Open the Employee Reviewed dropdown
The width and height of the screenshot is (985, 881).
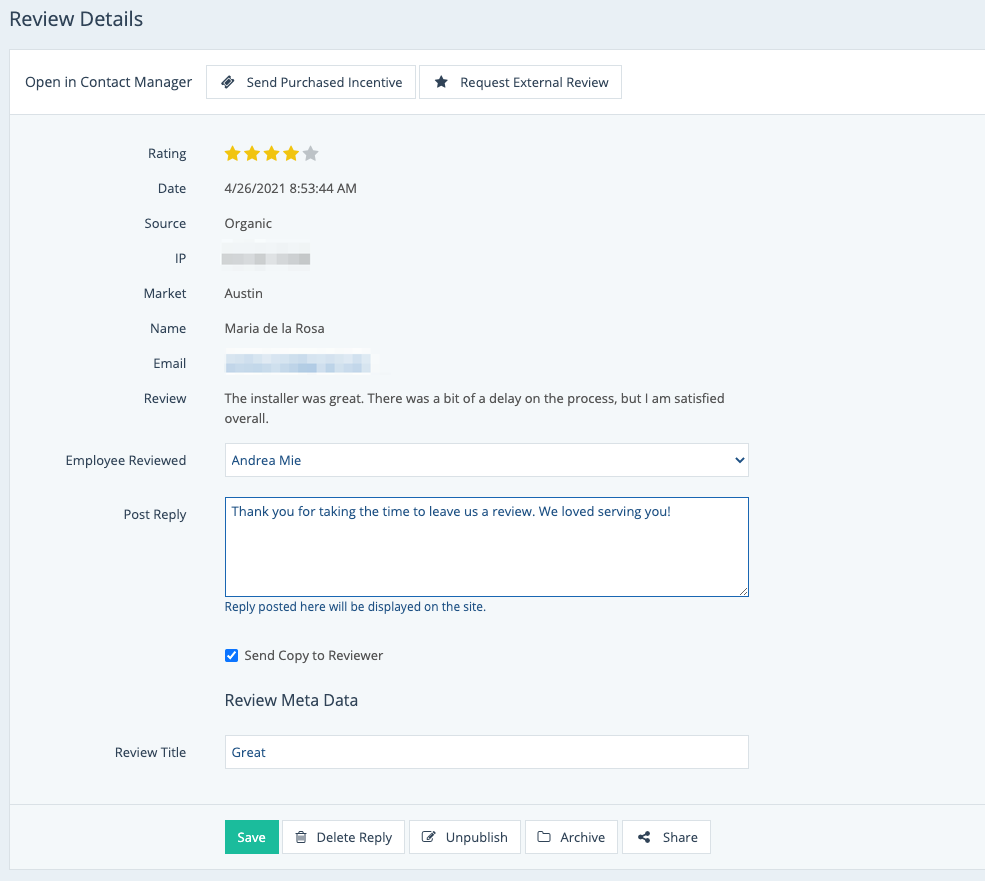click(486, 460)
